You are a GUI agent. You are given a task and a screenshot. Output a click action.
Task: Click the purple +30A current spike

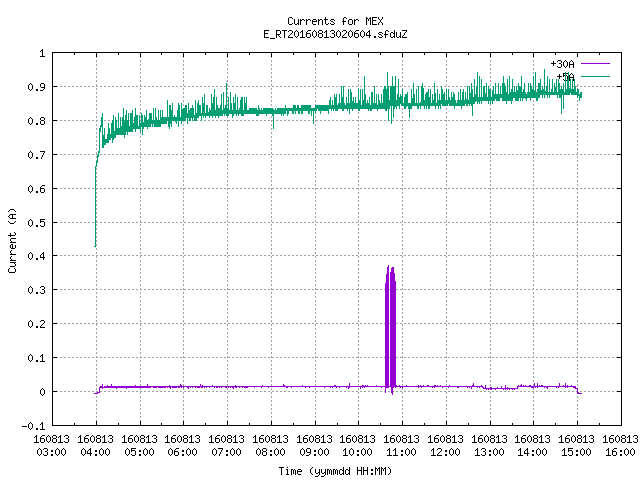[x=390, y=330]
